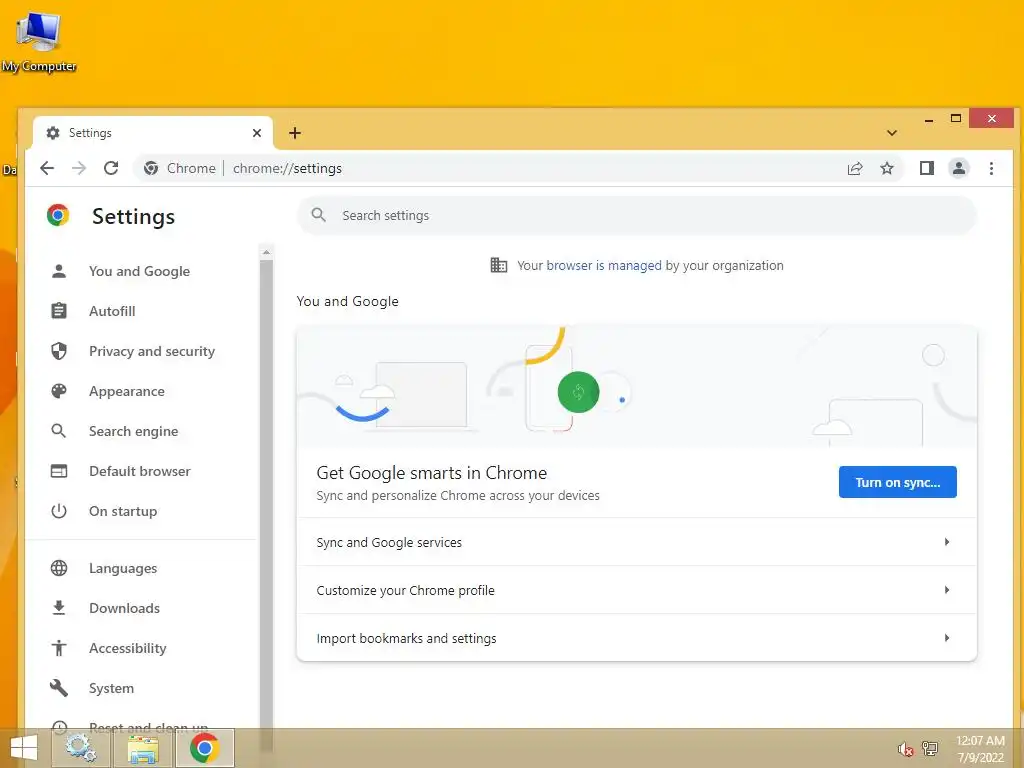Share this page via share icon

click(x=855, y=168)
